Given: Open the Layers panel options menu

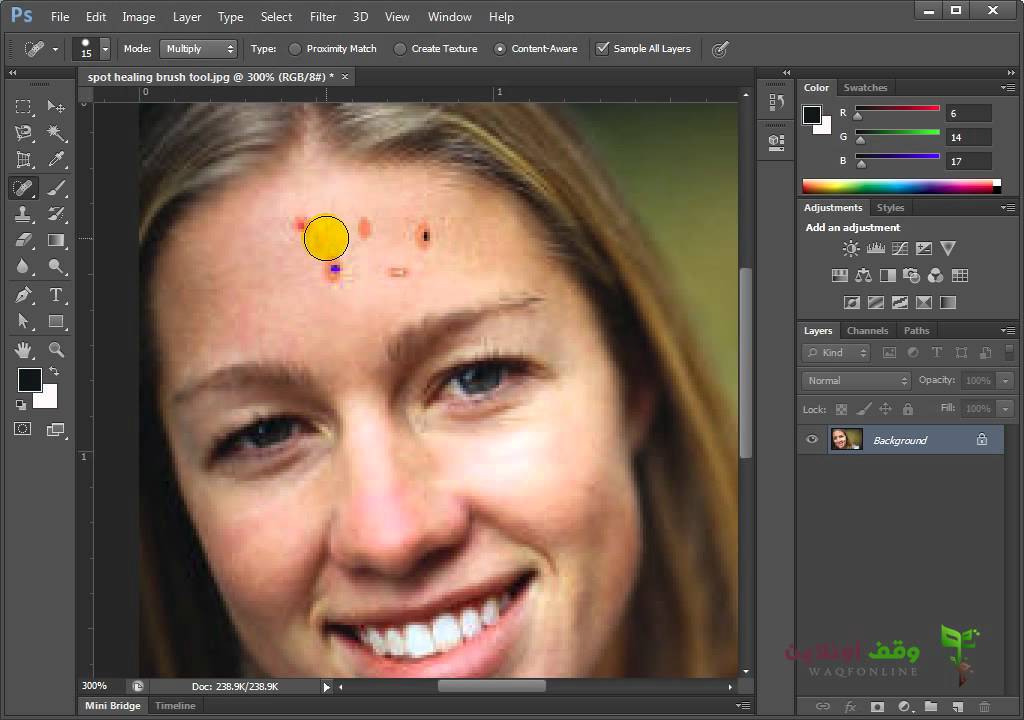Looking at the screenshot, I should pos(1008,330).
